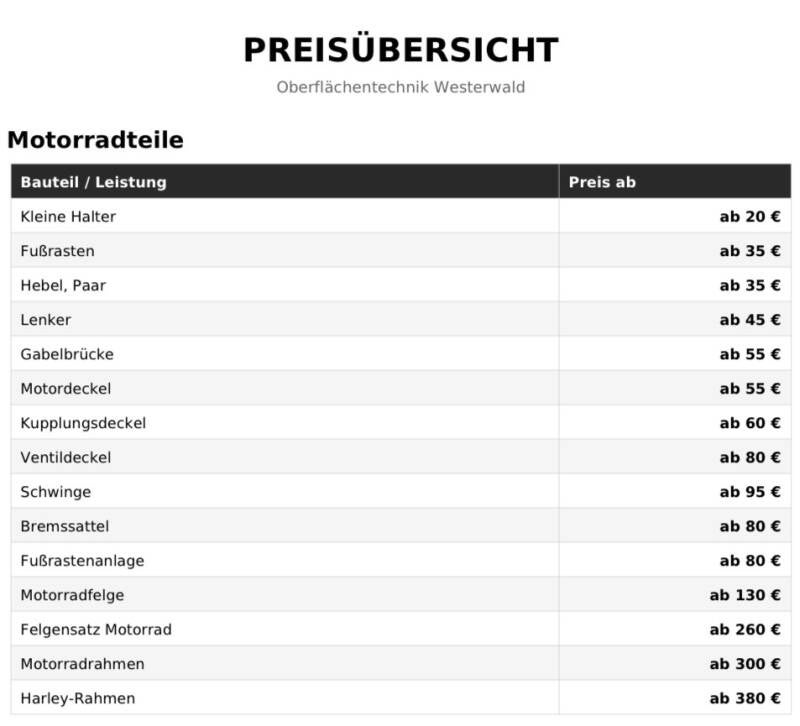Click the Fußrasten table entry
Image resolution: width=800 pixels, height=726 pixels.
tap(58, 251)
